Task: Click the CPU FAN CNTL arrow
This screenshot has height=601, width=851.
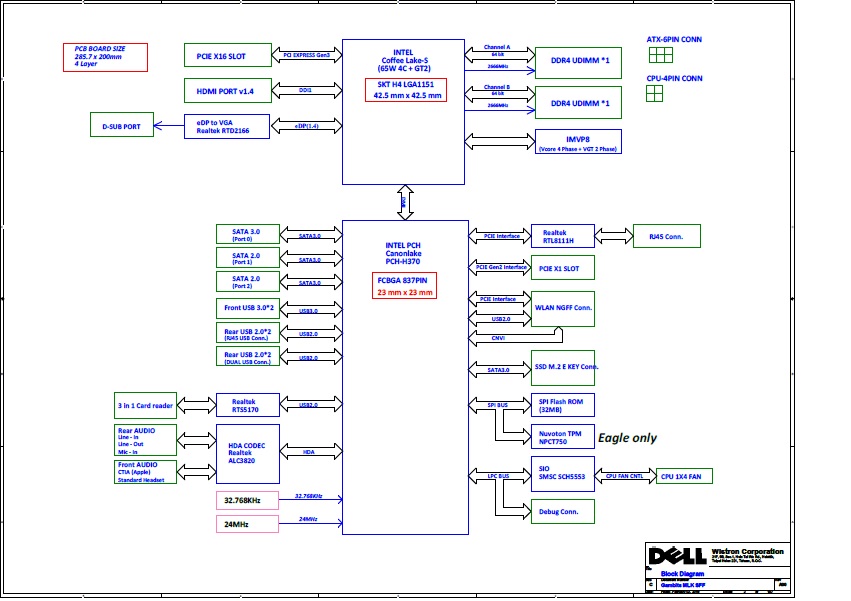Action: coord(625,477)
